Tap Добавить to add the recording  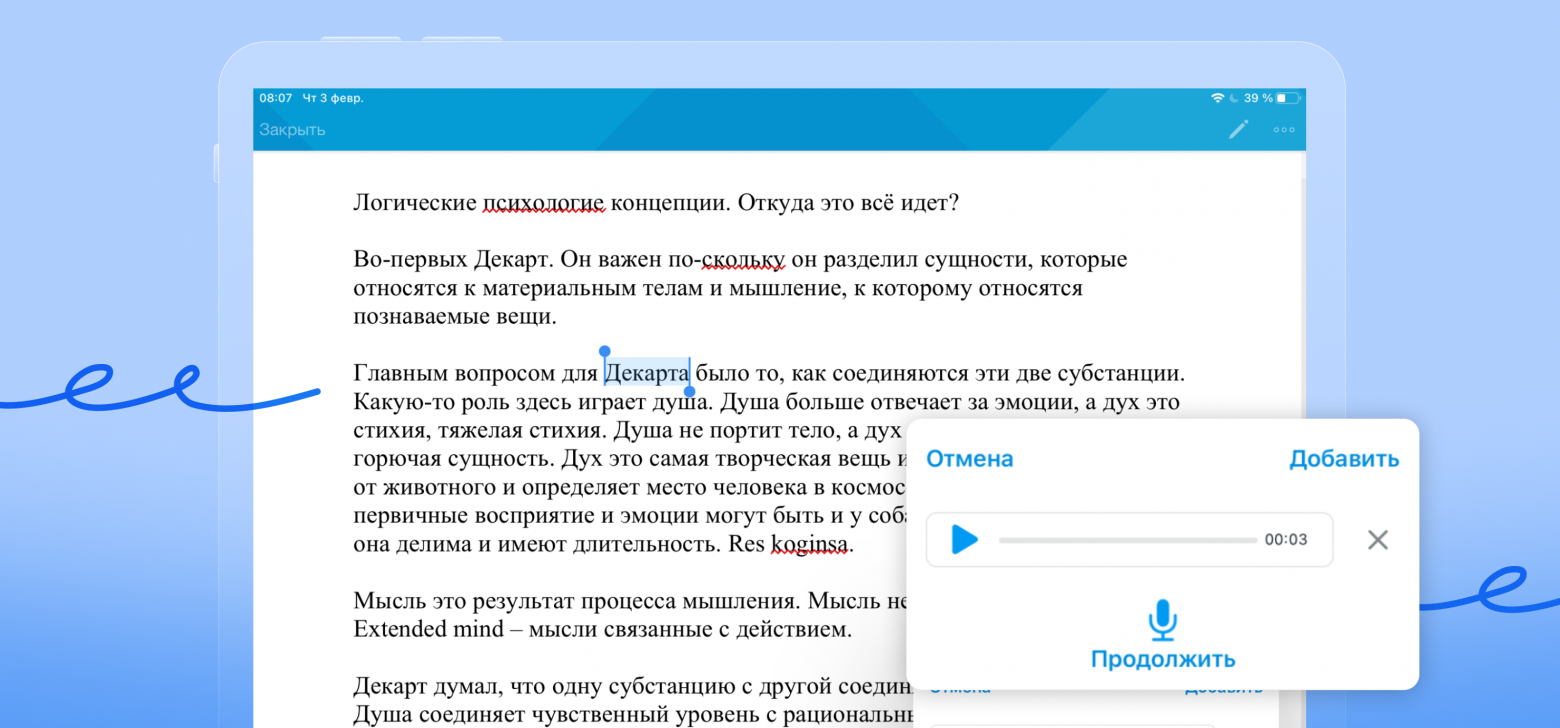coord(1344,459)
